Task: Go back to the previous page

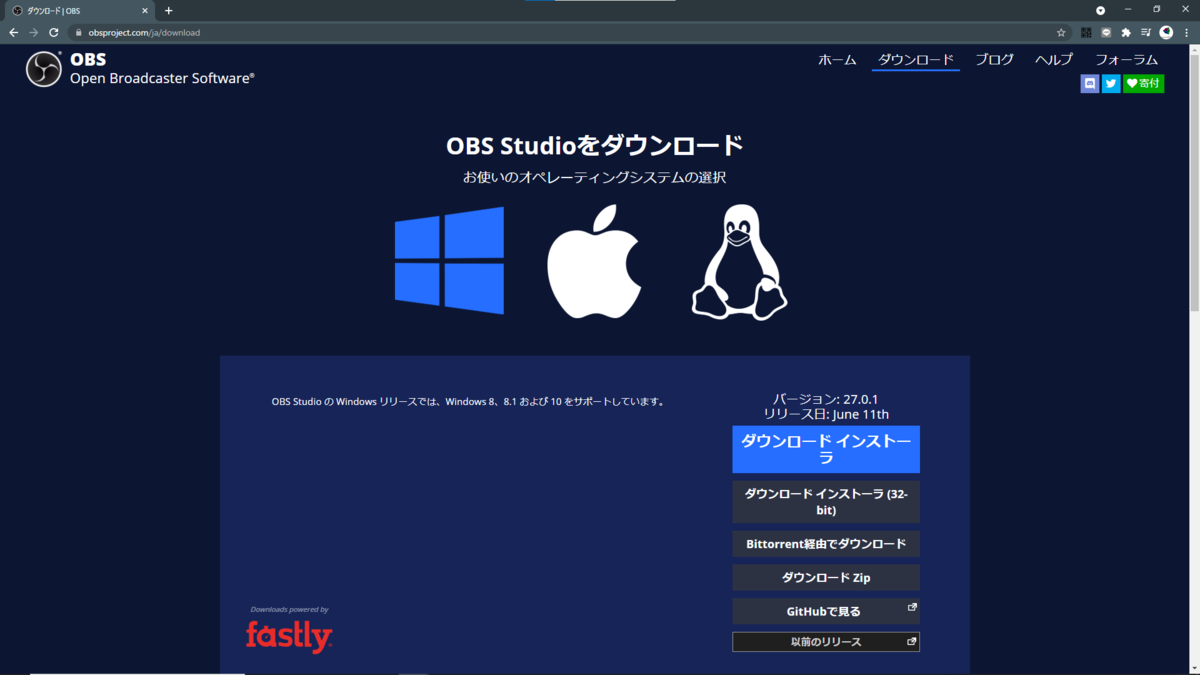Action: (x=14, y=33)
